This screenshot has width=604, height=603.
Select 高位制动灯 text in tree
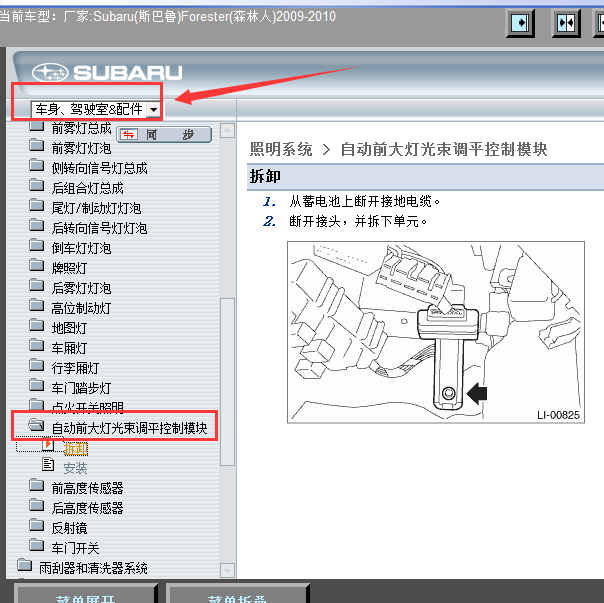click(x=81, y=309)
